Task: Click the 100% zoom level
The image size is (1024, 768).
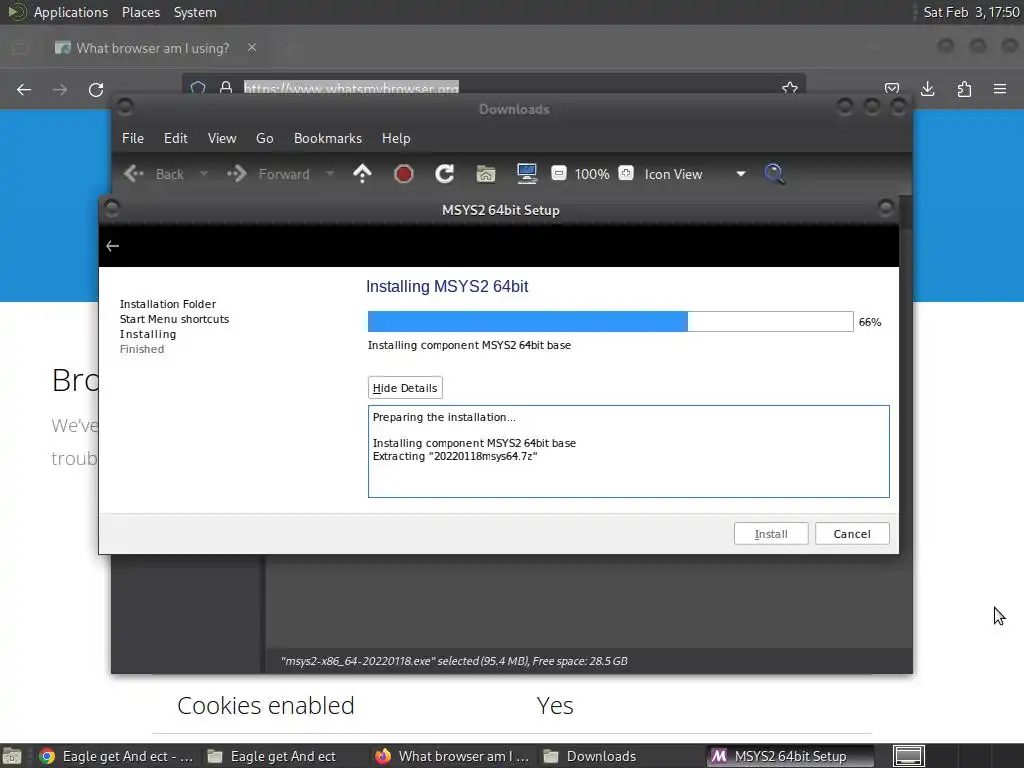Action: pyautogui.click(x=592, y=174)
